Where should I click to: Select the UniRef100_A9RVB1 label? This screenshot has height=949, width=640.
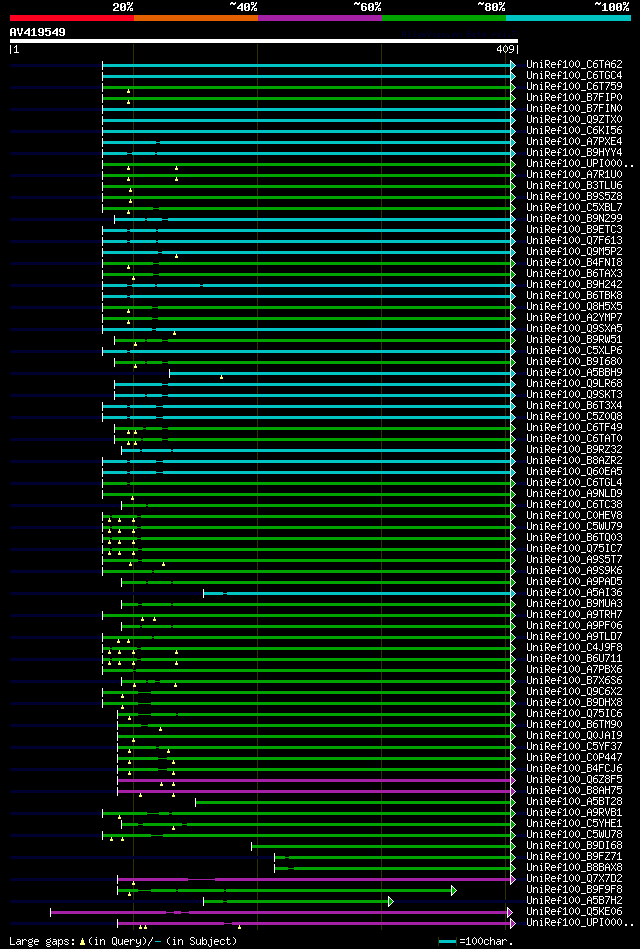(x=575, y=813)
